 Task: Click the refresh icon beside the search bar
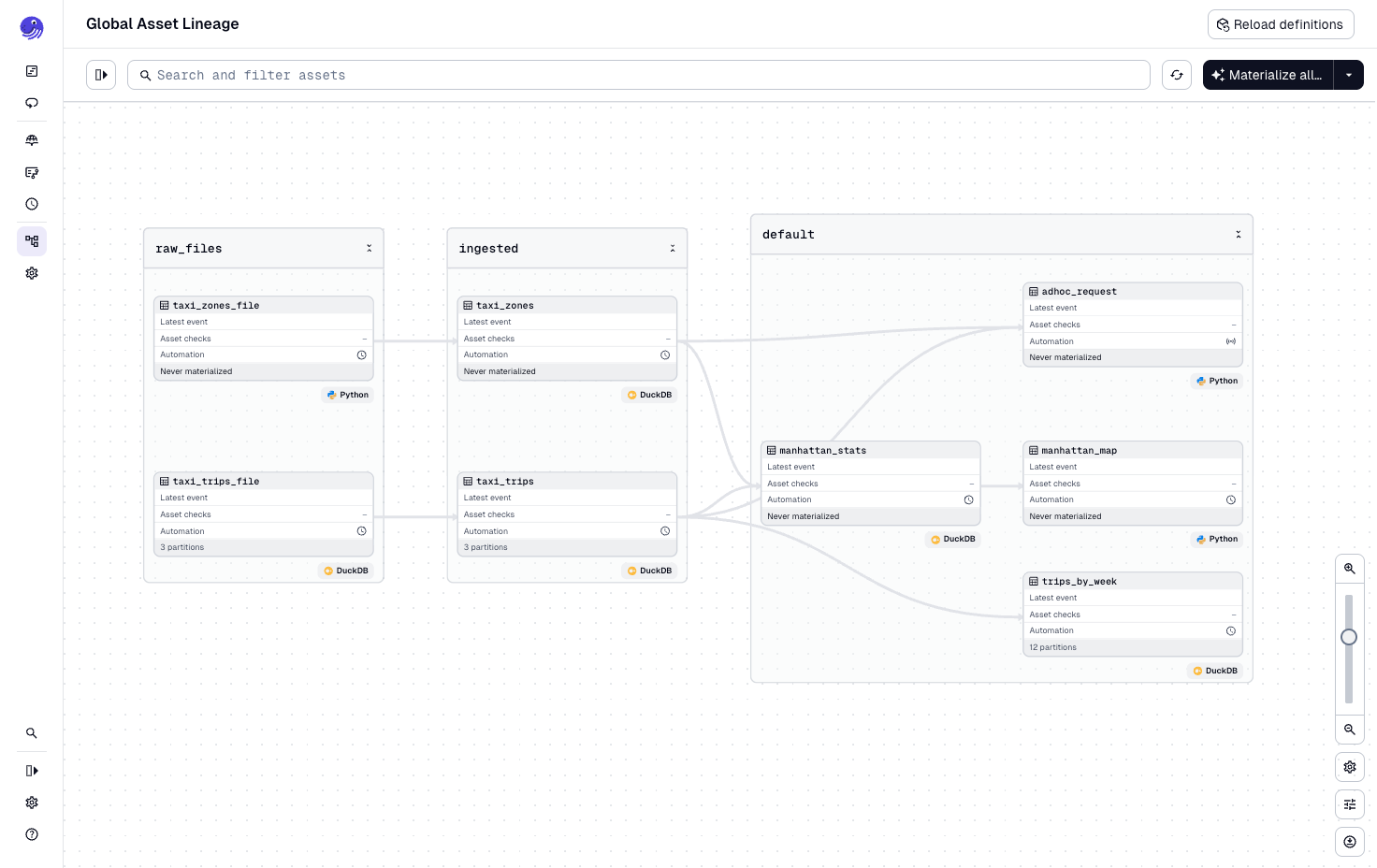point(1177,75)
